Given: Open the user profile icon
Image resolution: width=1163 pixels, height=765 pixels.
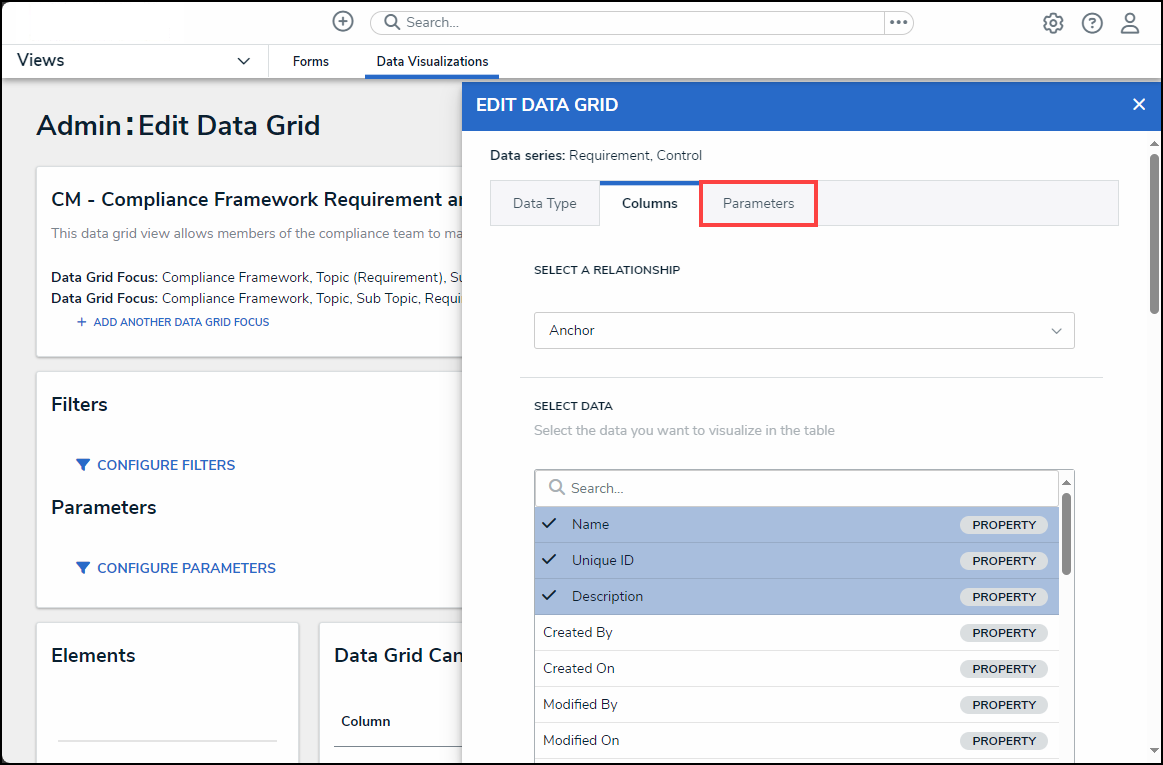Looking at the screenshot, I should tap(1130, 23).
